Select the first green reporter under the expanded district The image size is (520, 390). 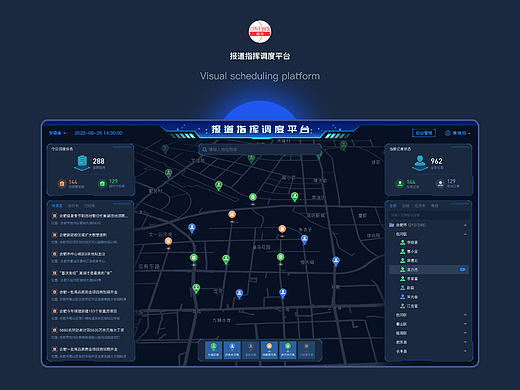point(409,242)
